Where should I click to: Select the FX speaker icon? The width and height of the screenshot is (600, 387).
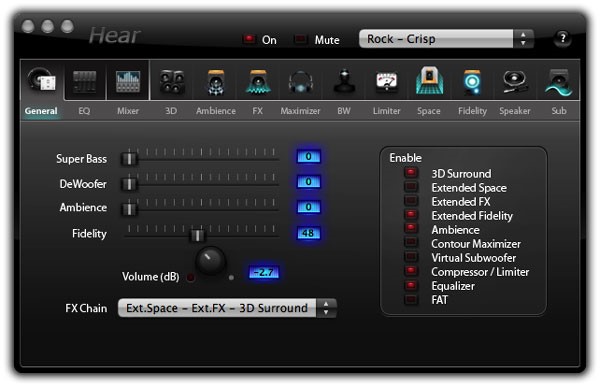pos(258,82)
